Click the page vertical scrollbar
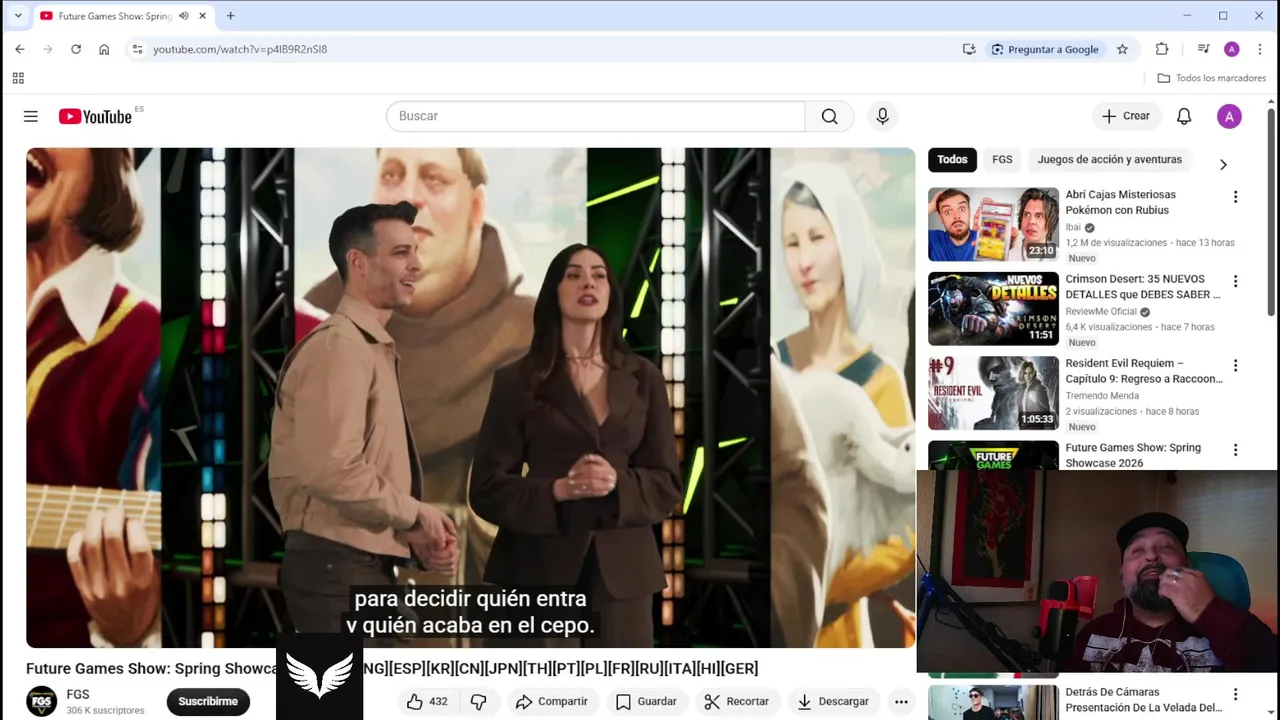The height and width of the screenshot is (720, 1280). [x=1272, y=210]
